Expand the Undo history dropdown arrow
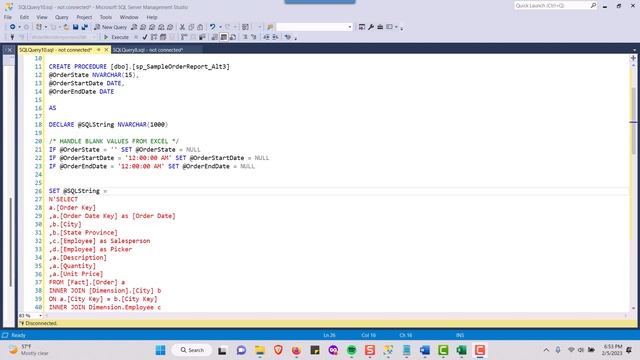 point(220,27)
